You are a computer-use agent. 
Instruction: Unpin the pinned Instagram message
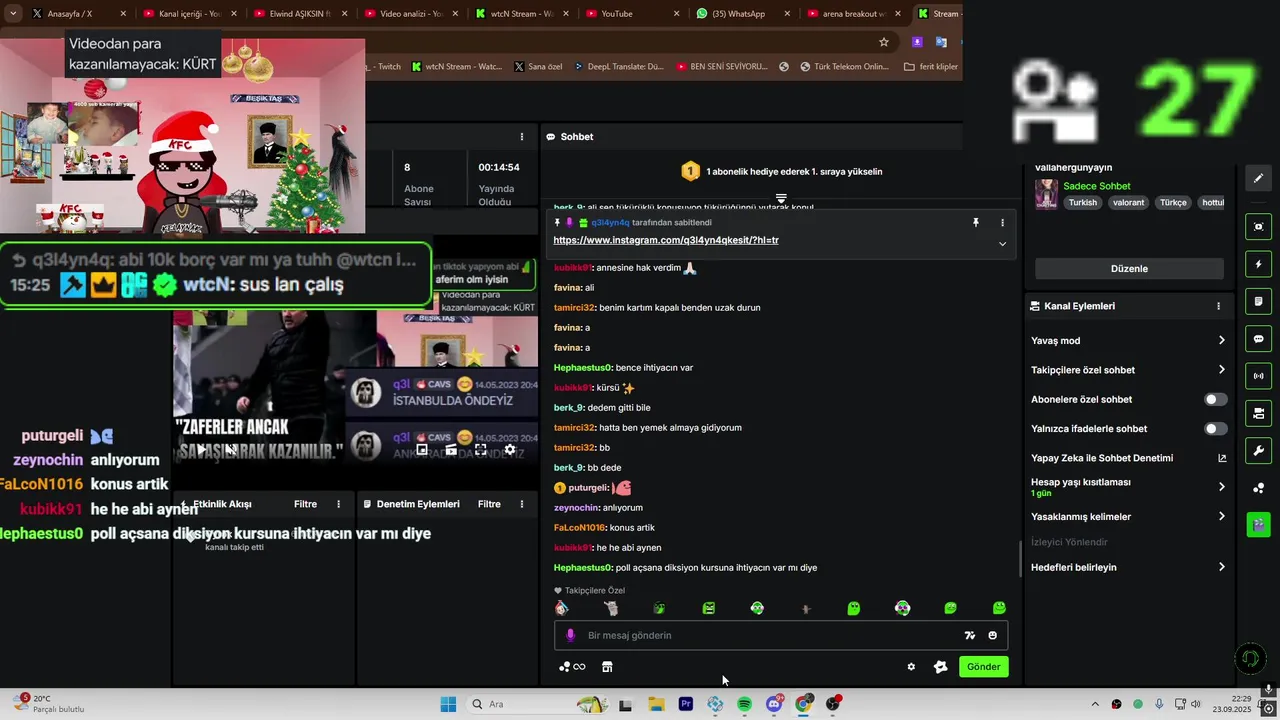976,223
